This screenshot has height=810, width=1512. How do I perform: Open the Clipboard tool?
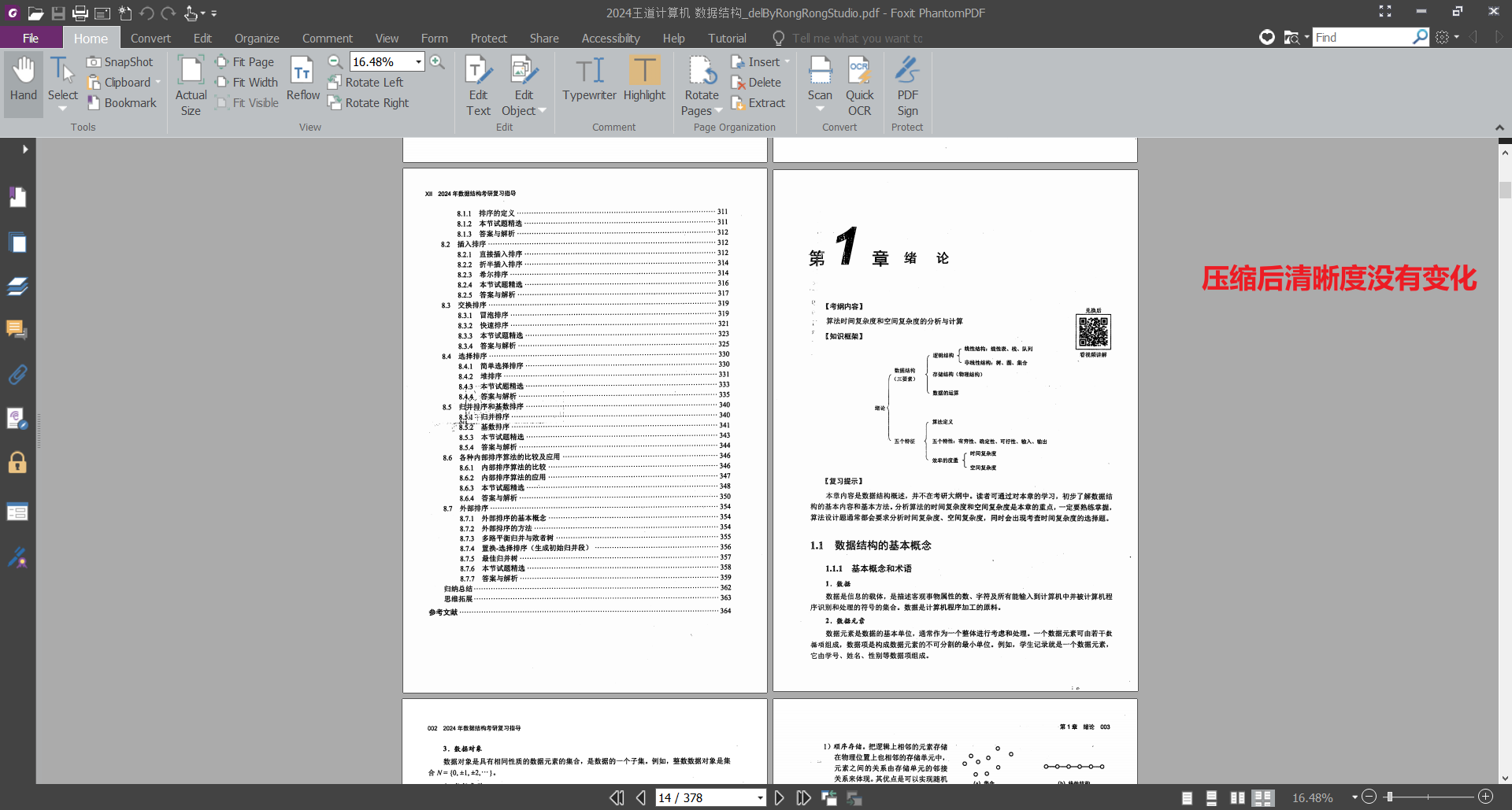pos(119,83)
